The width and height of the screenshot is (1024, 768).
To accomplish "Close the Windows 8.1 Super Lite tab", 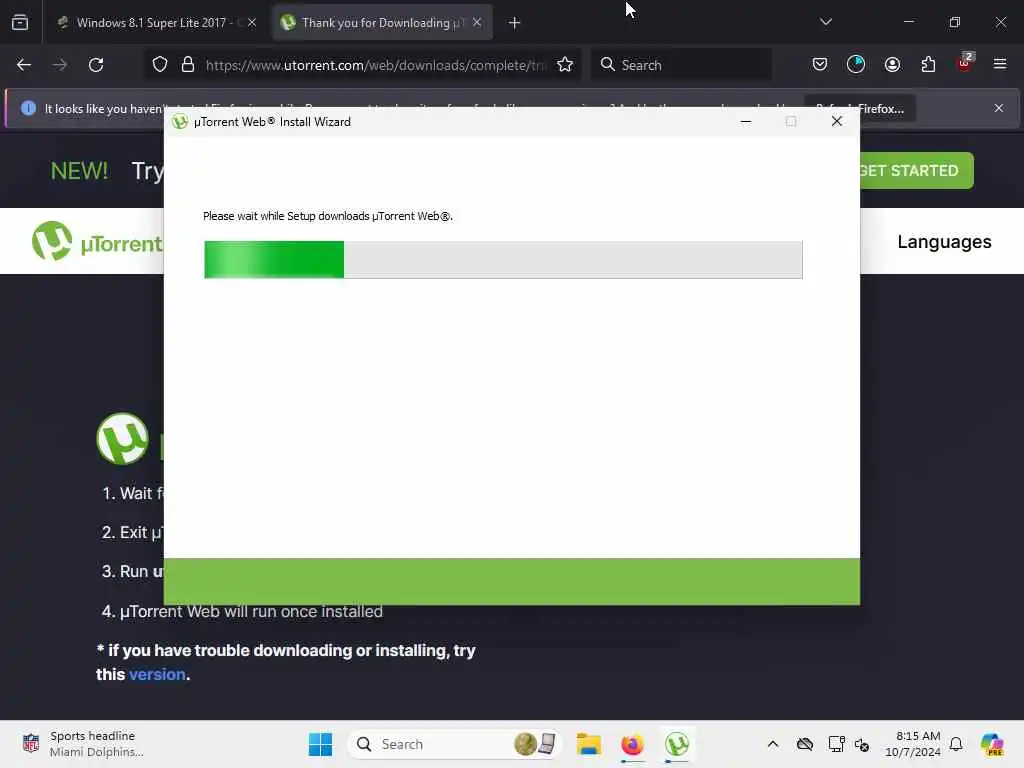I will click(252, 22).
